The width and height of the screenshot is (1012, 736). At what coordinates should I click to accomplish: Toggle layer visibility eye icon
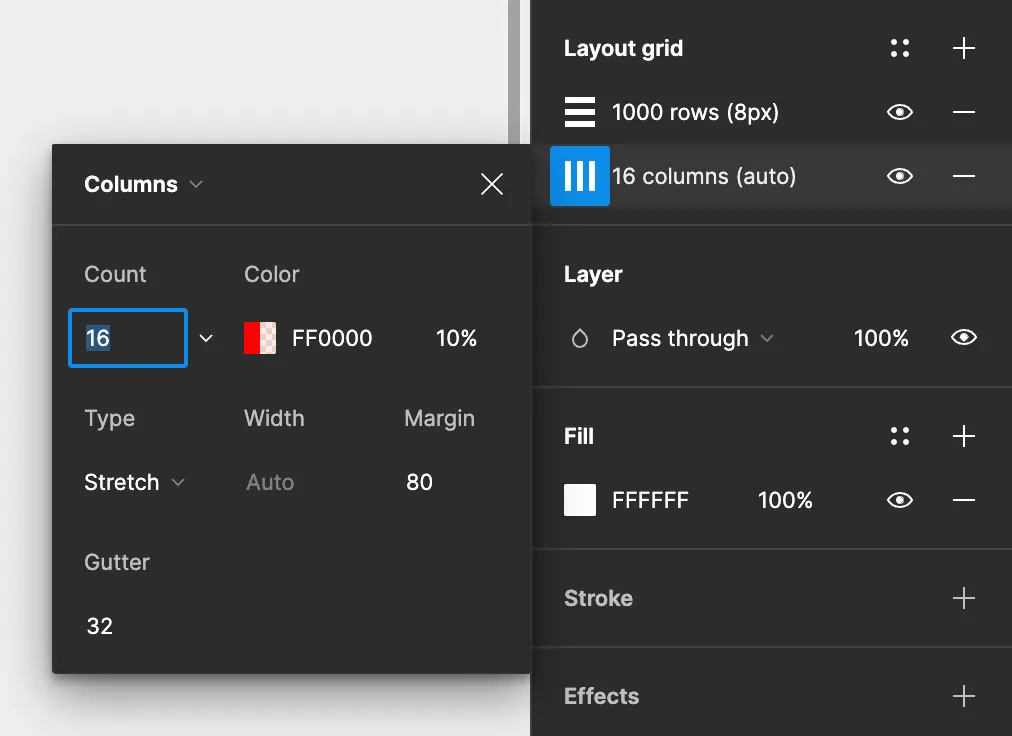coord(964,338)
